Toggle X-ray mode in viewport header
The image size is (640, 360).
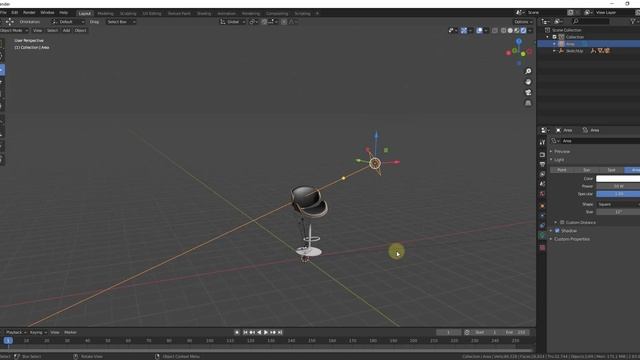(495, 30)
